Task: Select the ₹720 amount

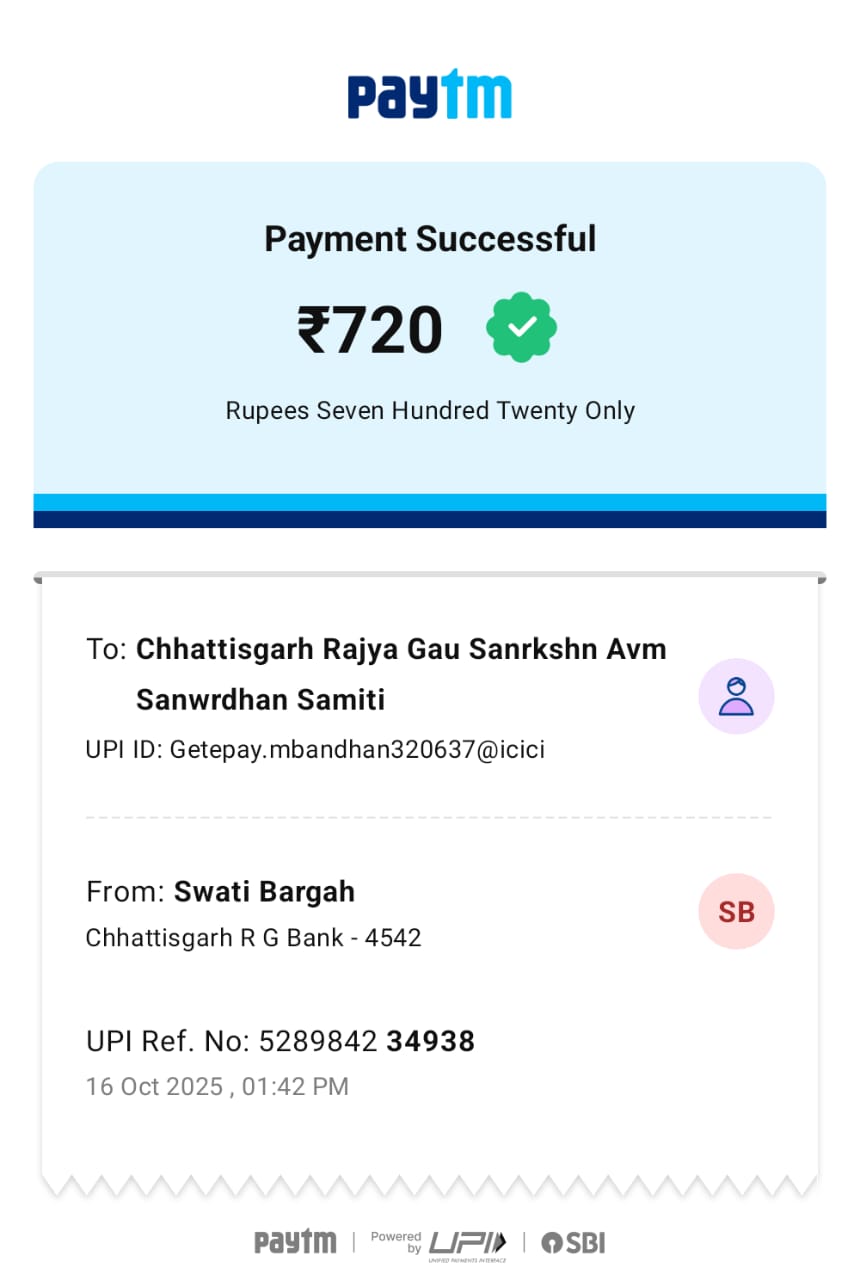Action: [370, 330]
